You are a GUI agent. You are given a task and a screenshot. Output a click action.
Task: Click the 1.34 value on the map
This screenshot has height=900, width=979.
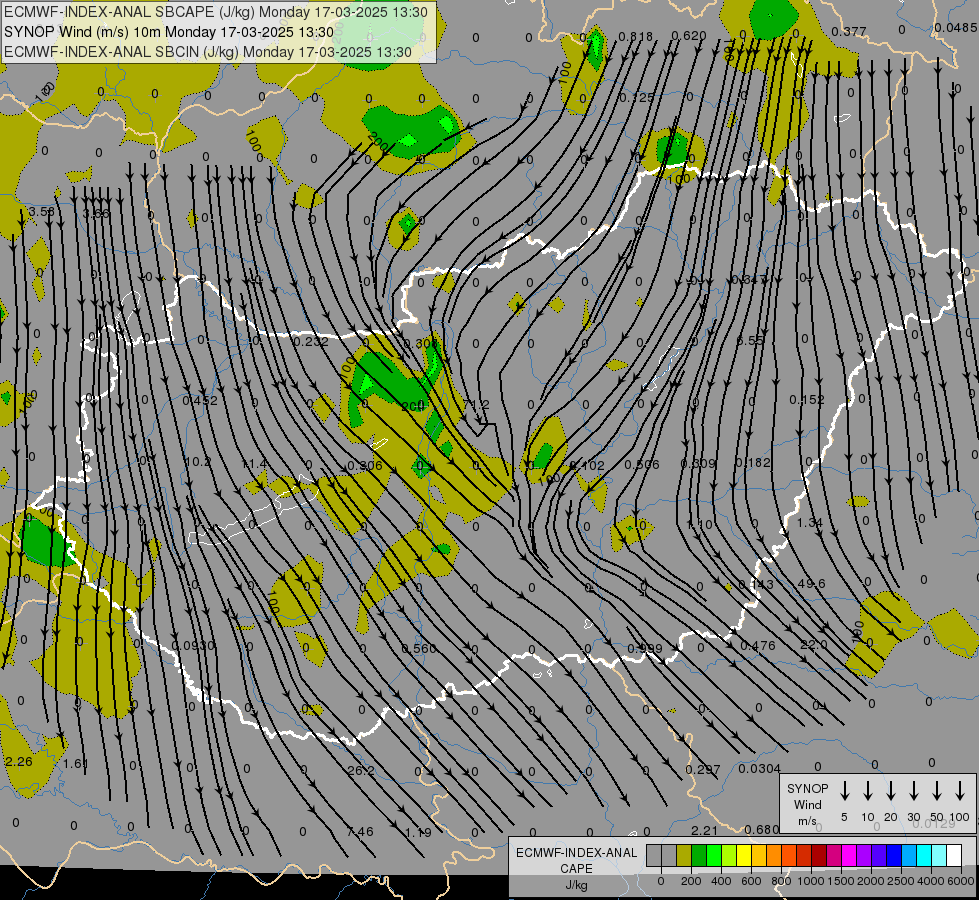click(810, 522)
